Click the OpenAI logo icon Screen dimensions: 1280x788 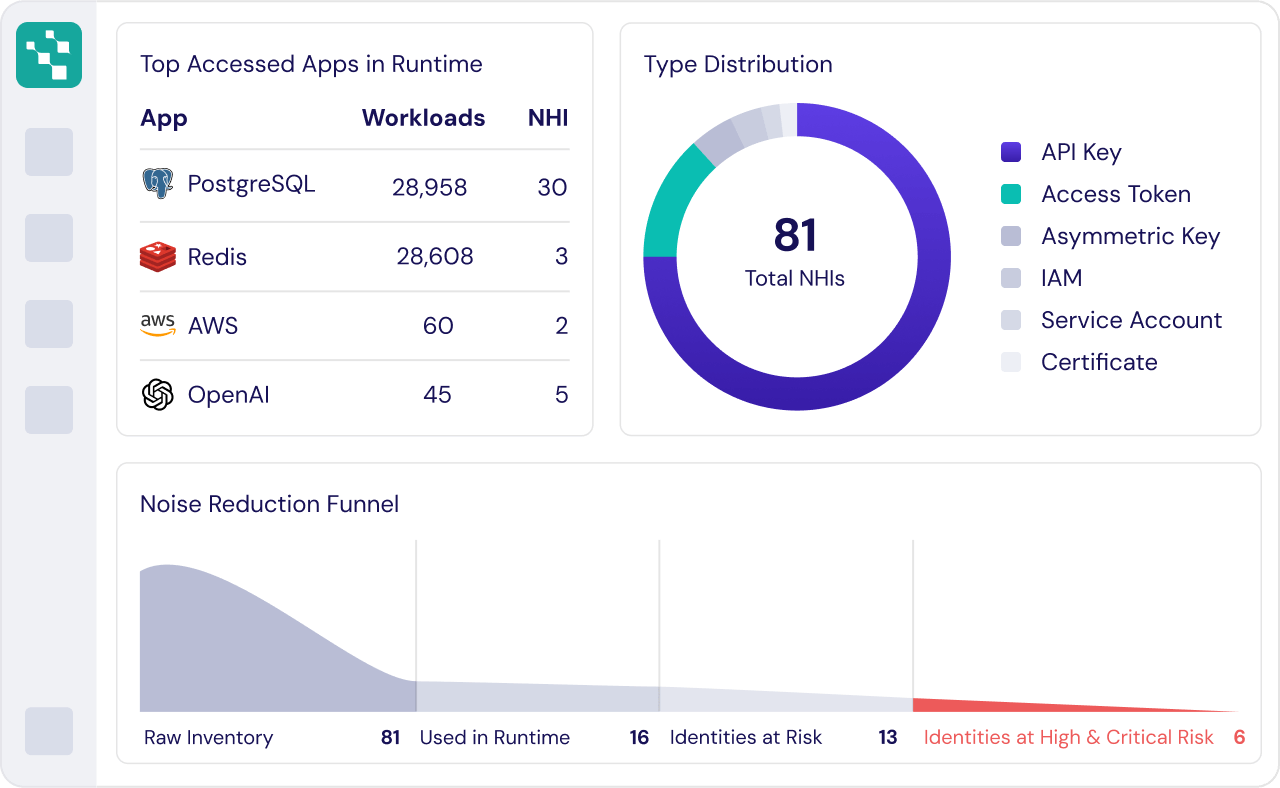157,395
